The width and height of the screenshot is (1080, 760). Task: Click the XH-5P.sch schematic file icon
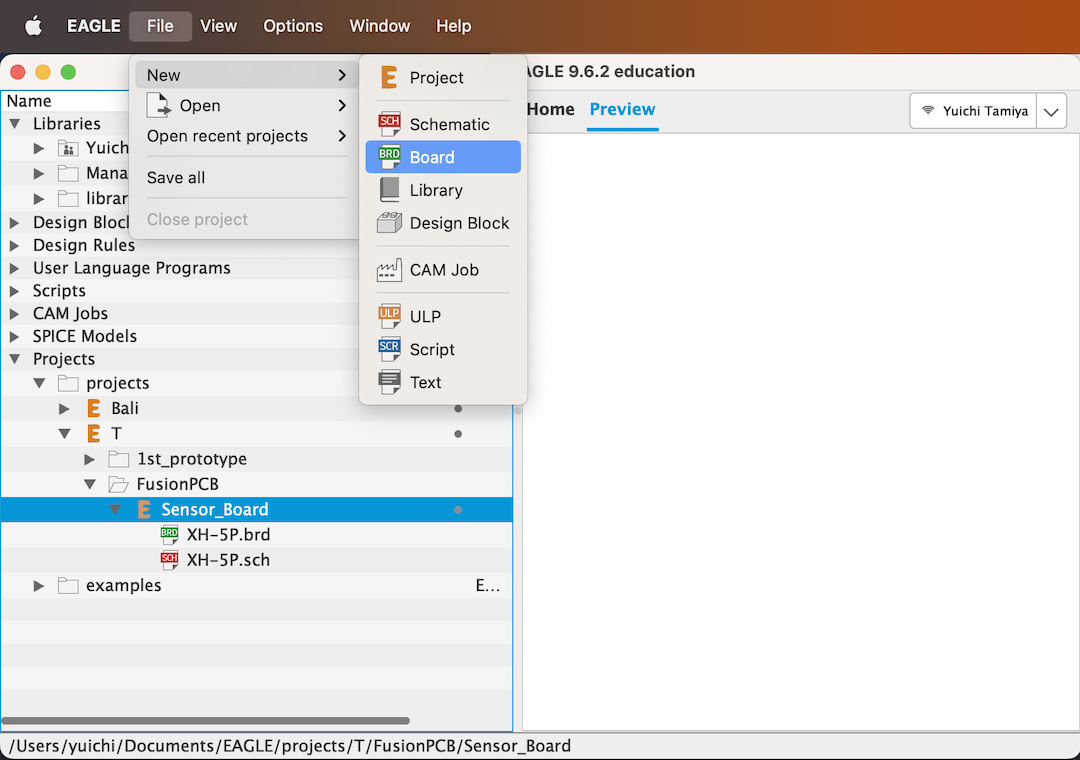point(169,559)
